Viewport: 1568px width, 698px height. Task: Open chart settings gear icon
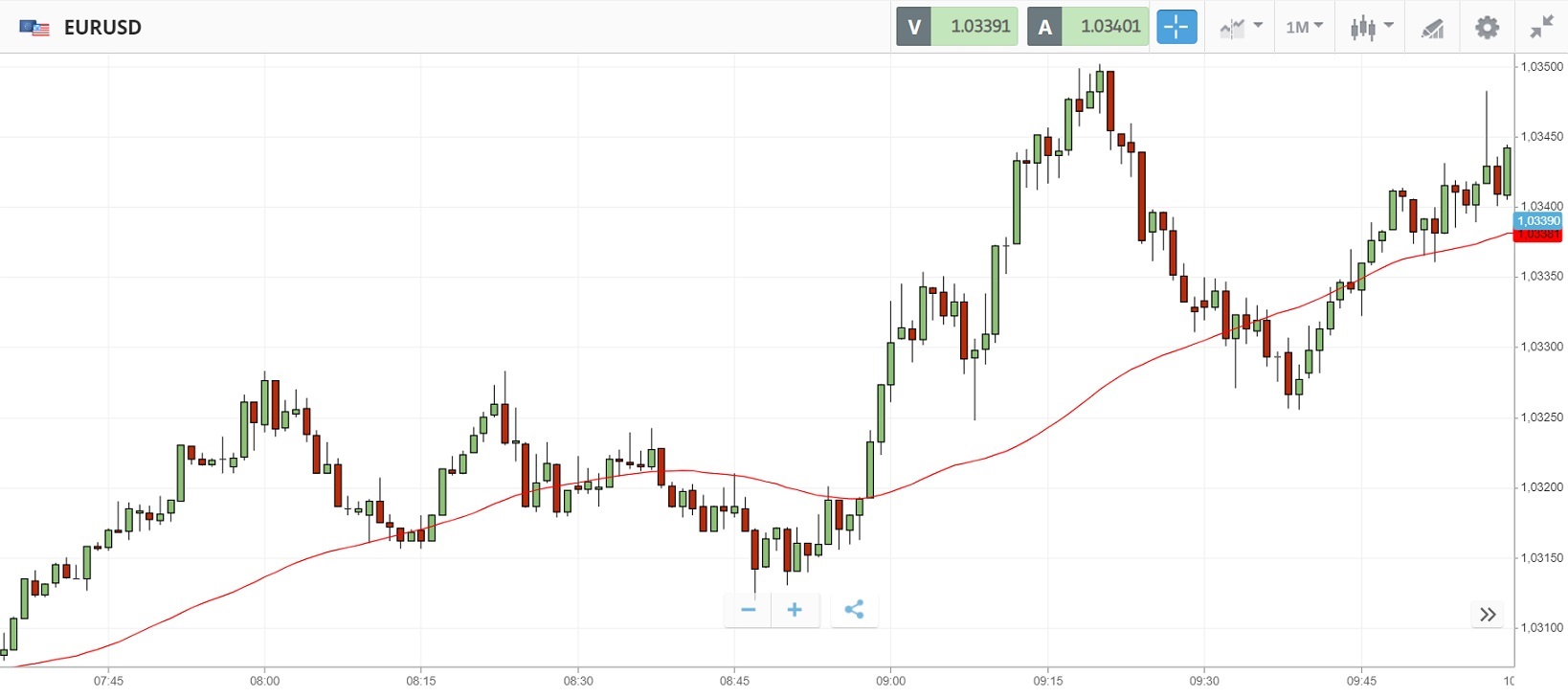[1487, 27]
